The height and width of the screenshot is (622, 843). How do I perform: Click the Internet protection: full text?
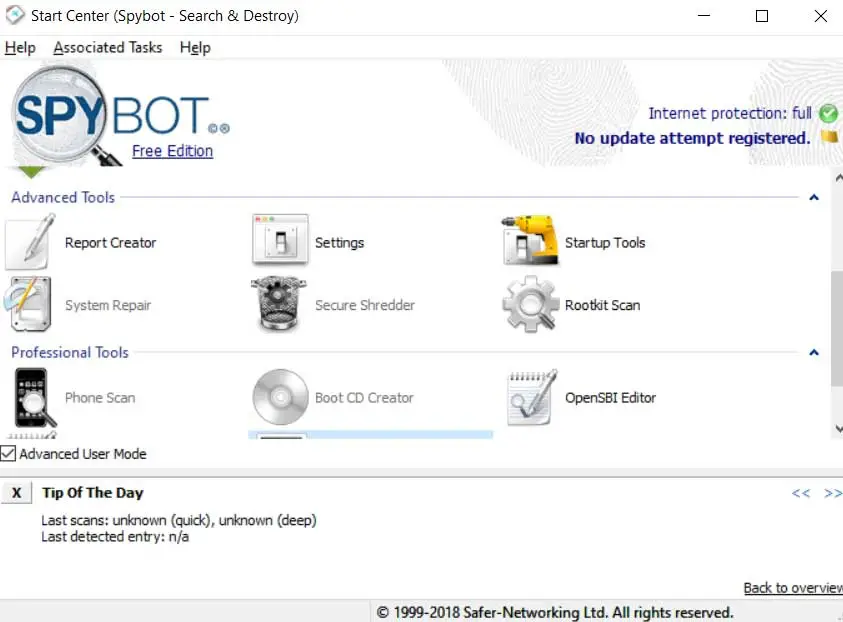click(x=730, y=113)
